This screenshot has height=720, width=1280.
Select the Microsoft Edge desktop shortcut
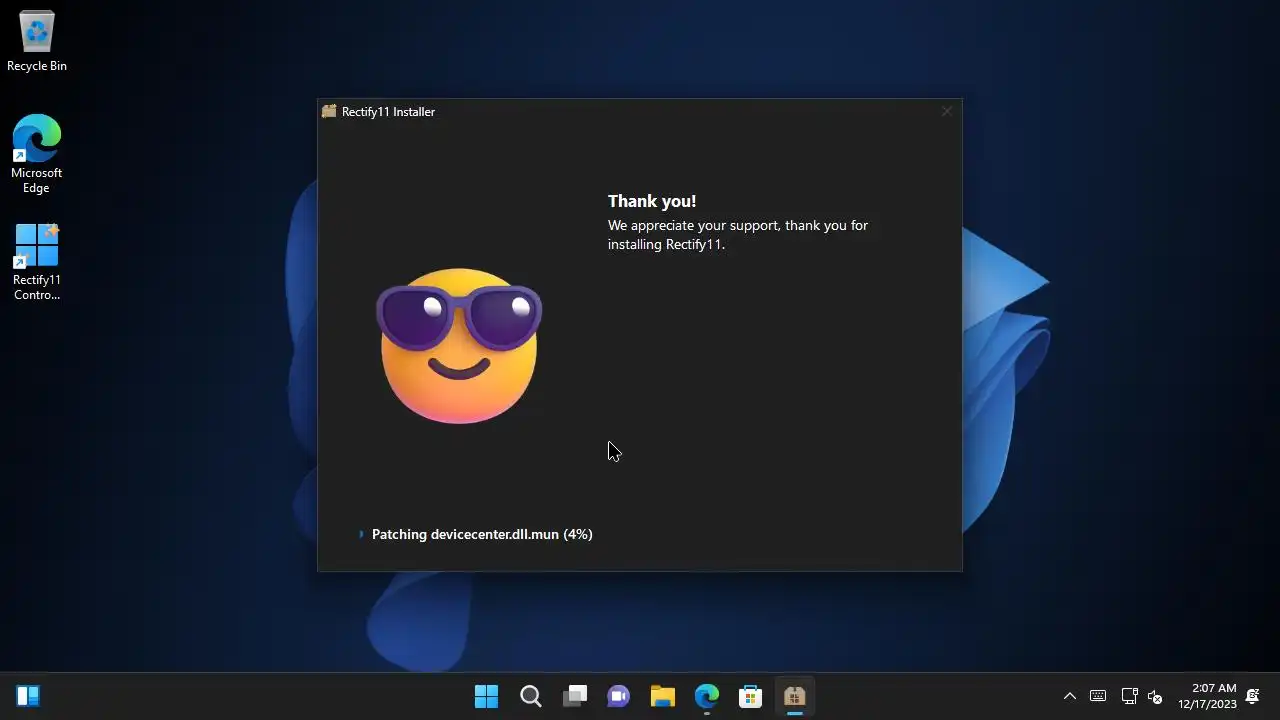(36, 154)
